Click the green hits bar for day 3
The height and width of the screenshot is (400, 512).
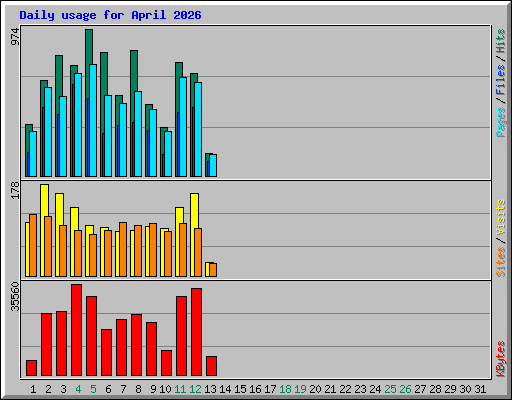(x=59, y=76)
